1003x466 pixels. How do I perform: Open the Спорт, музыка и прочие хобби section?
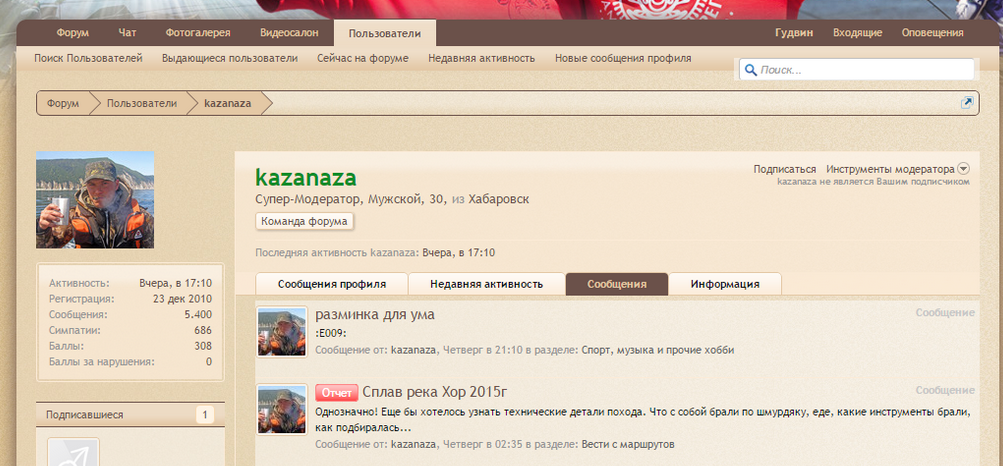point(658,350)
